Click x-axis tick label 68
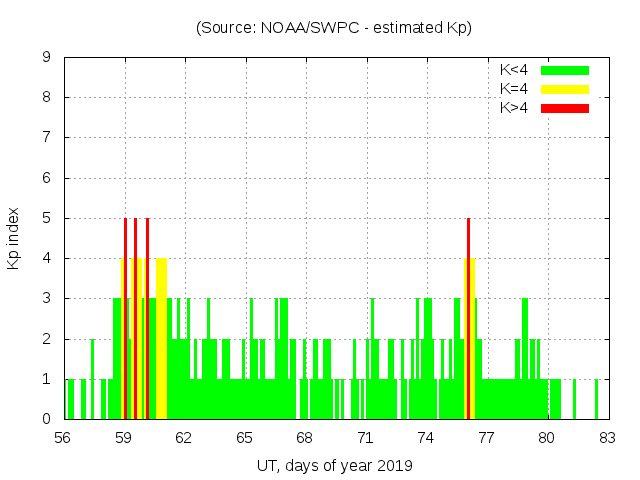Screen dimensions: 640x480 point(305,438)
